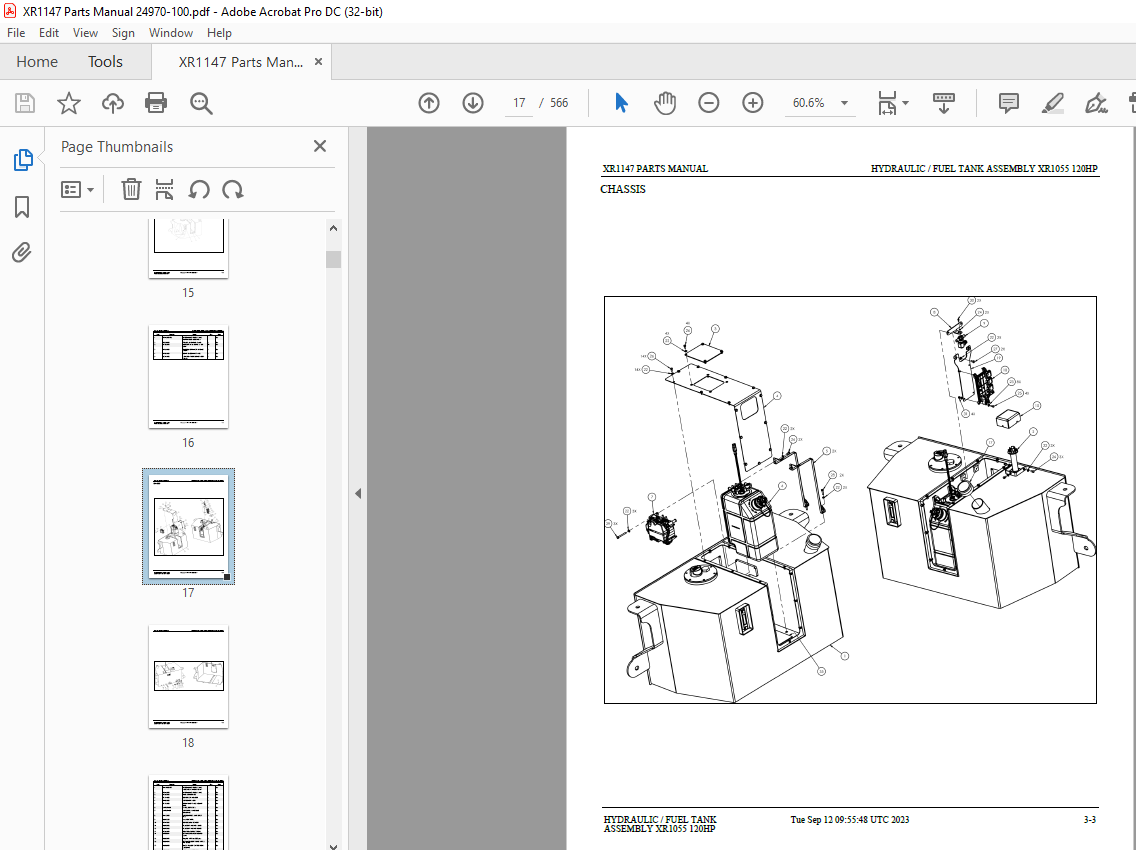Screen dimensions: 1136x850
Task: Open the File menu
Action: pos(16,33)
